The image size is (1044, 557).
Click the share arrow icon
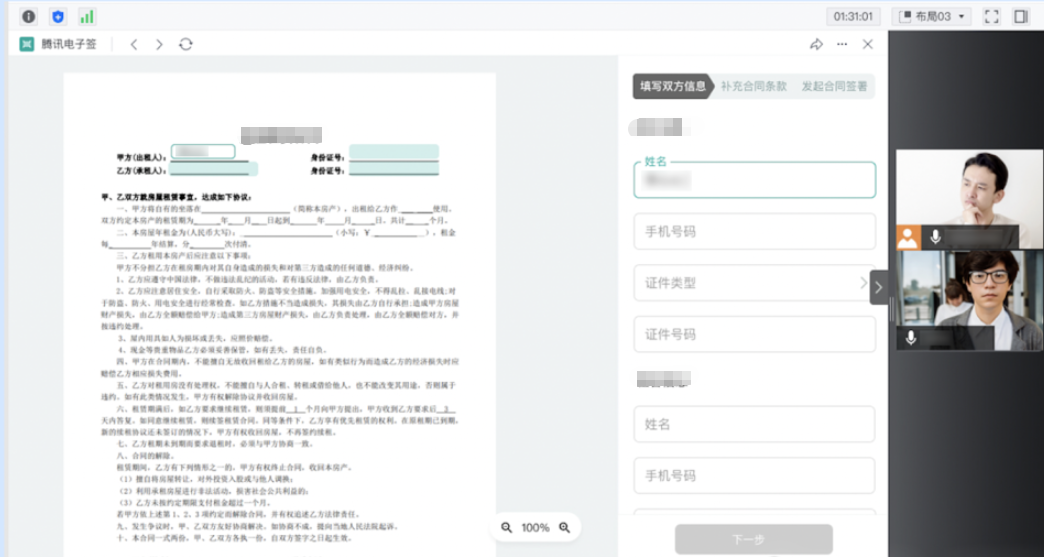coord(816,44)
